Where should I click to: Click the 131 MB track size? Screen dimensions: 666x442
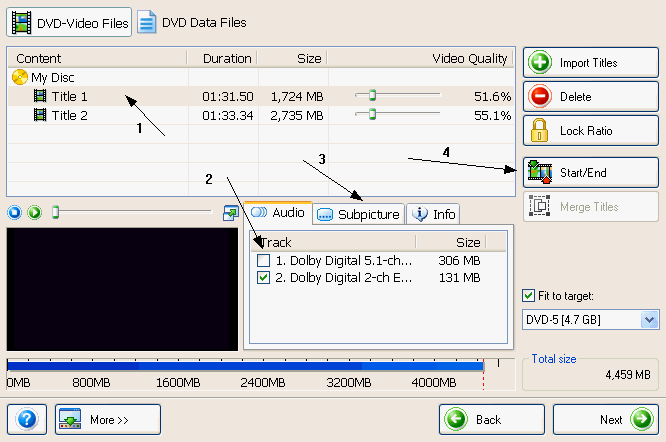tap(459, 278)
